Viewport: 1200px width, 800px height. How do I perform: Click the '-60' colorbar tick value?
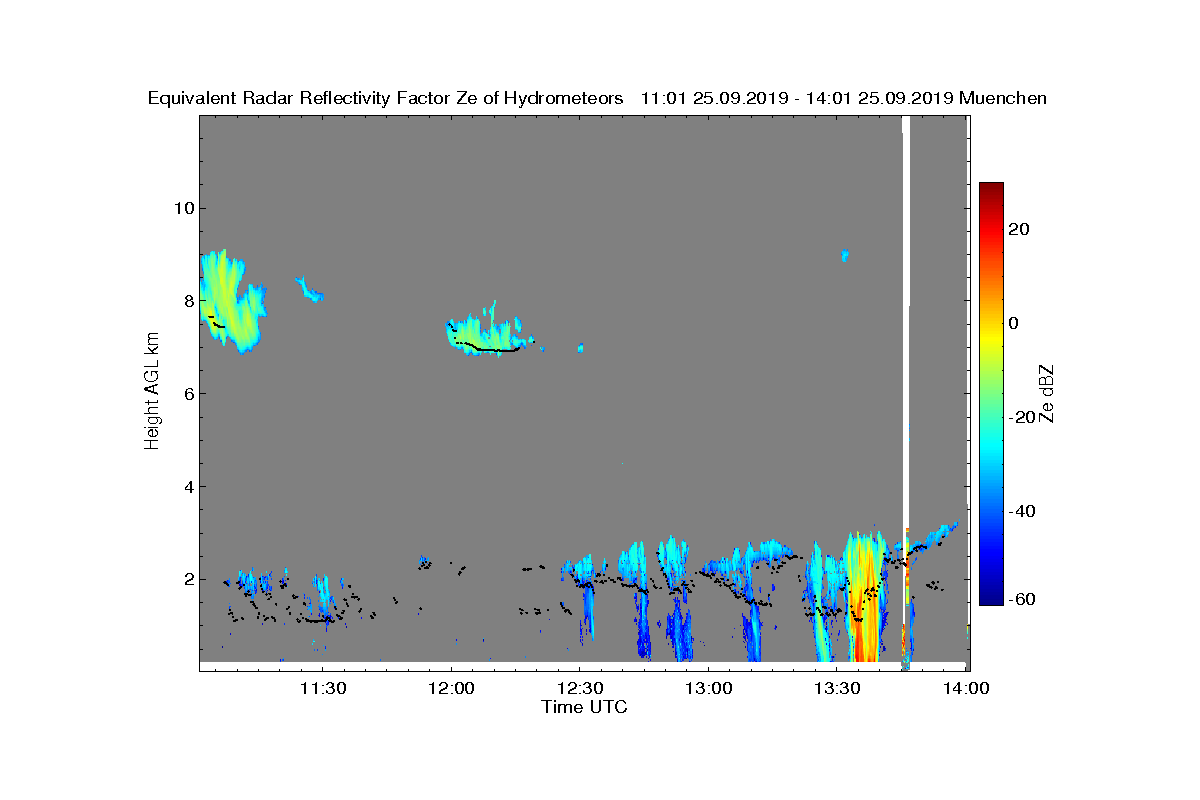(x=1023, y=599)
